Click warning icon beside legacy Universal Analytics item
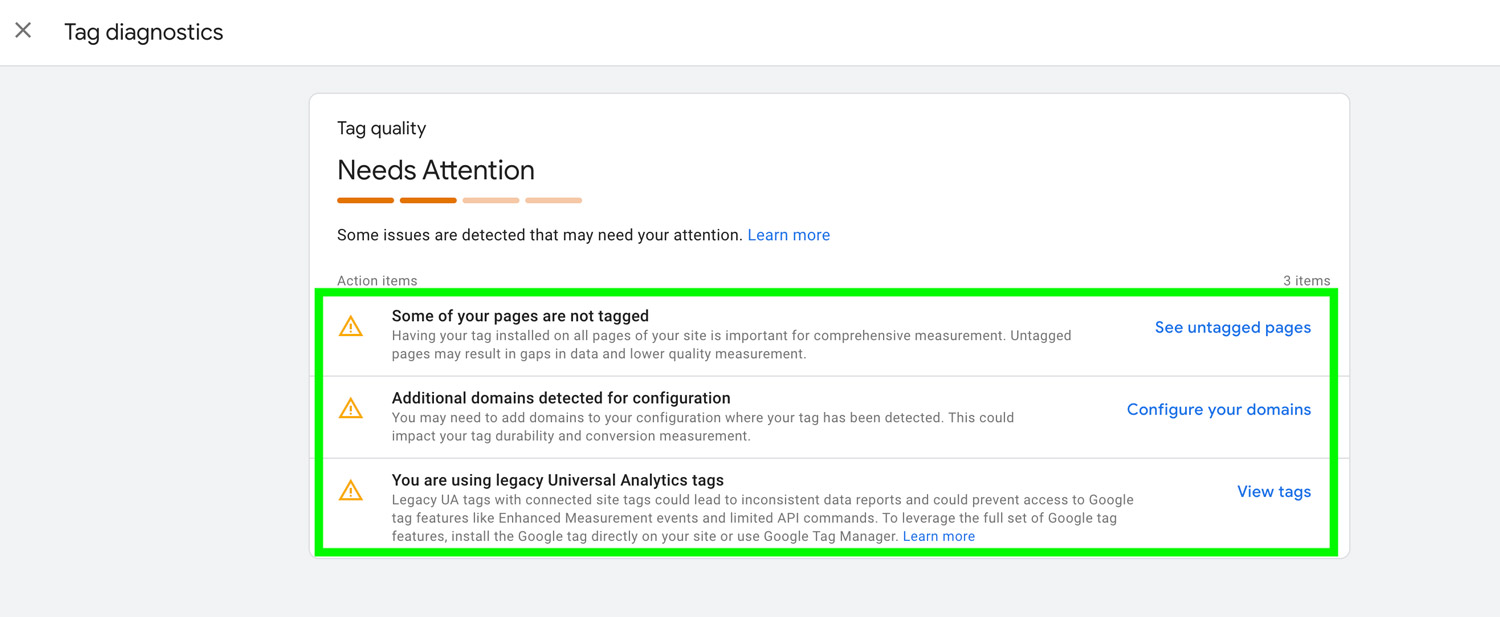 click(351, 490)
